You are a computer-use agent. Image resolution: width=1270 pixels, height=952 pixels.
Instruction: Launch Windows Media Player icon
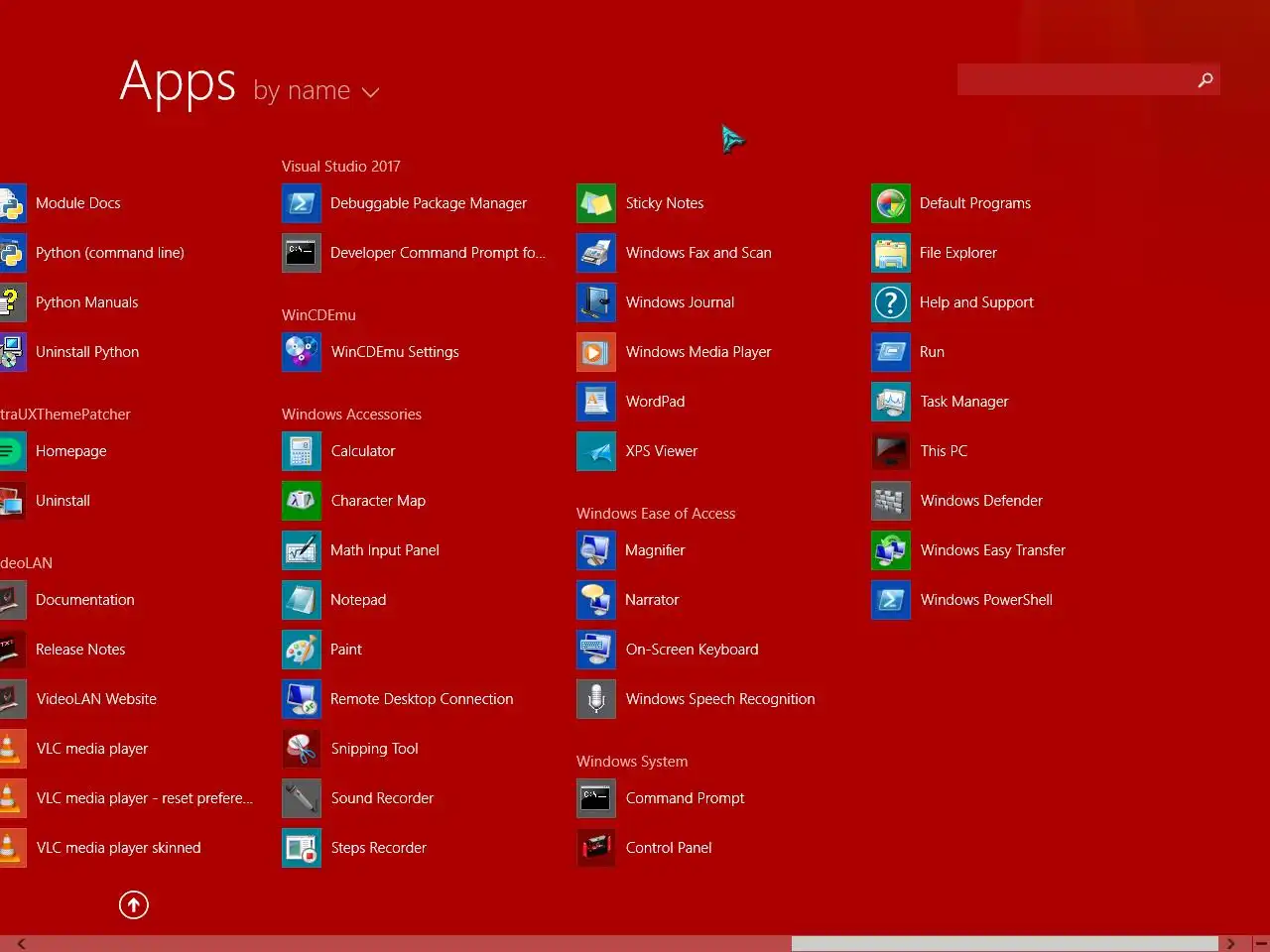click(596, 352)
